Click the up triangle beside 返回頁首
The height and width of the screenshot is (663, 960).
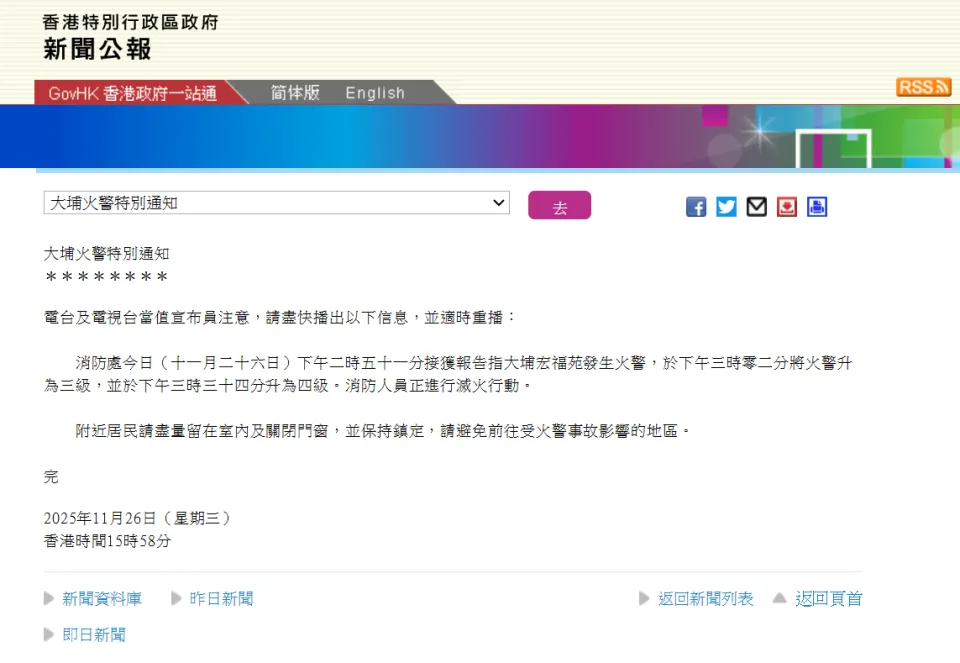pos(779,599)
